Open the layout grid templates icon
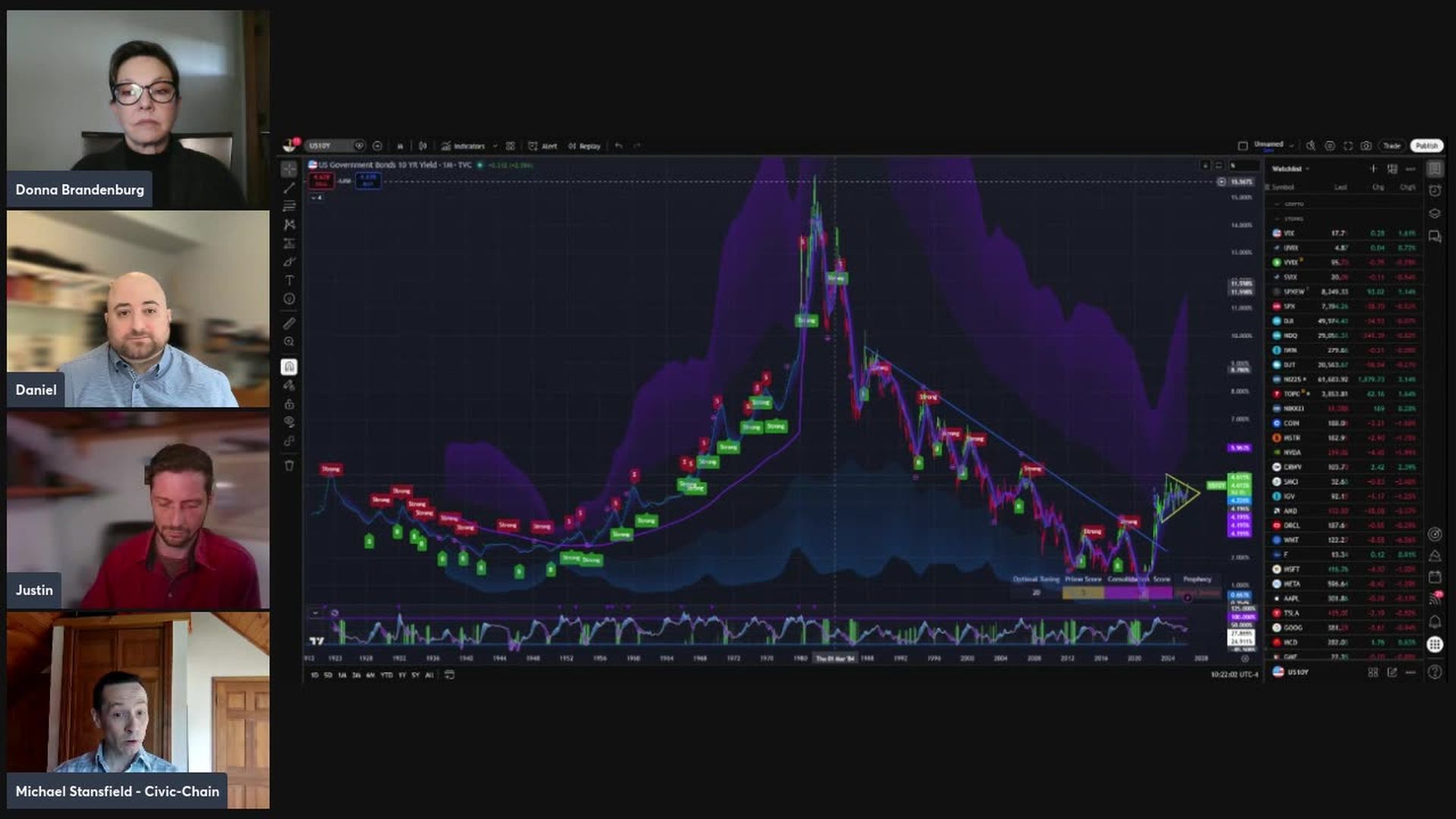Image resolution: width=1456 pixels, height=819 pixels. pyautogui.click(x=510, y=146)
